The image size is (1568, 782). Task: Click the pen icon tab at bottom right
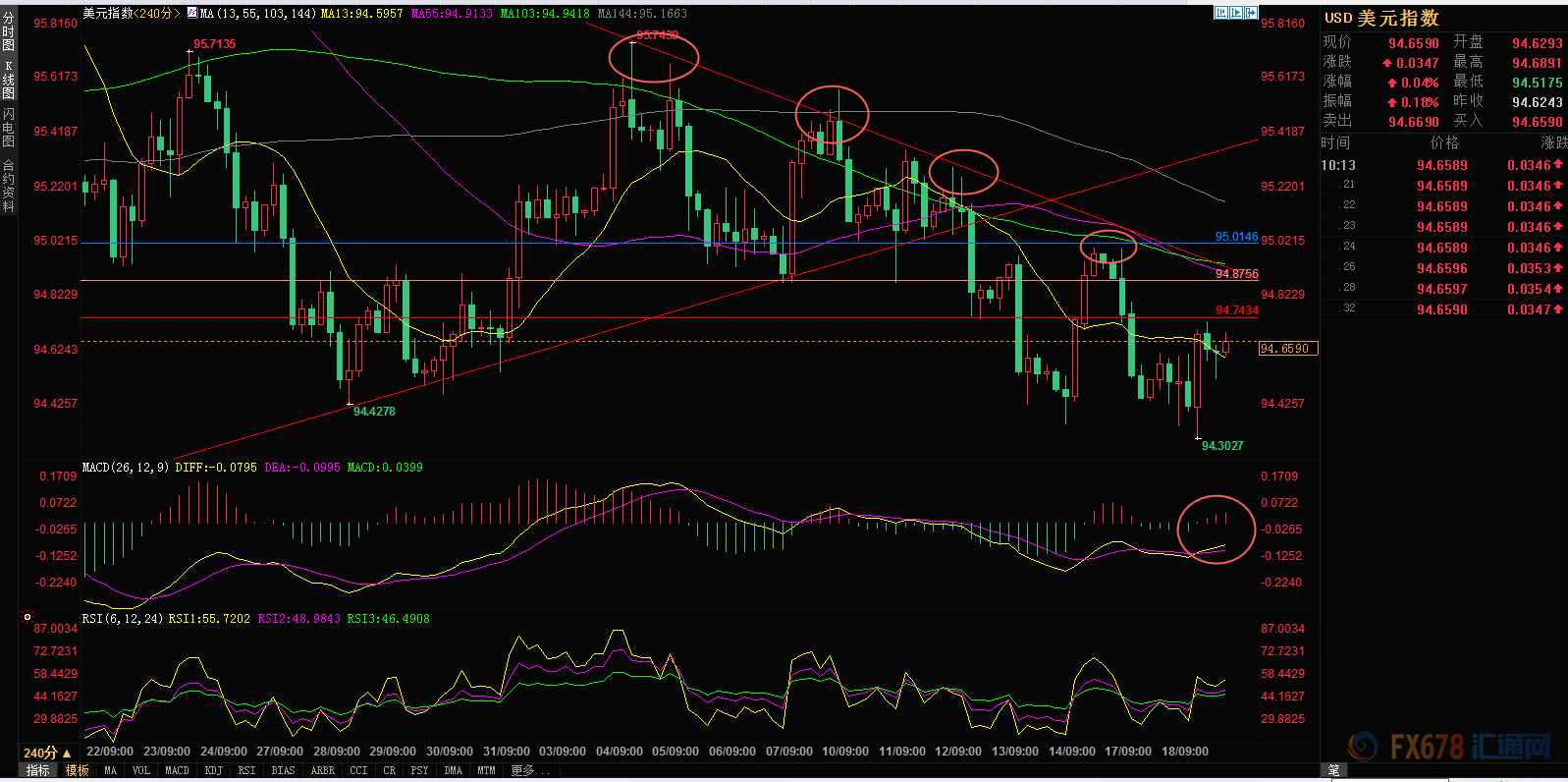(x=1333, y=770)
